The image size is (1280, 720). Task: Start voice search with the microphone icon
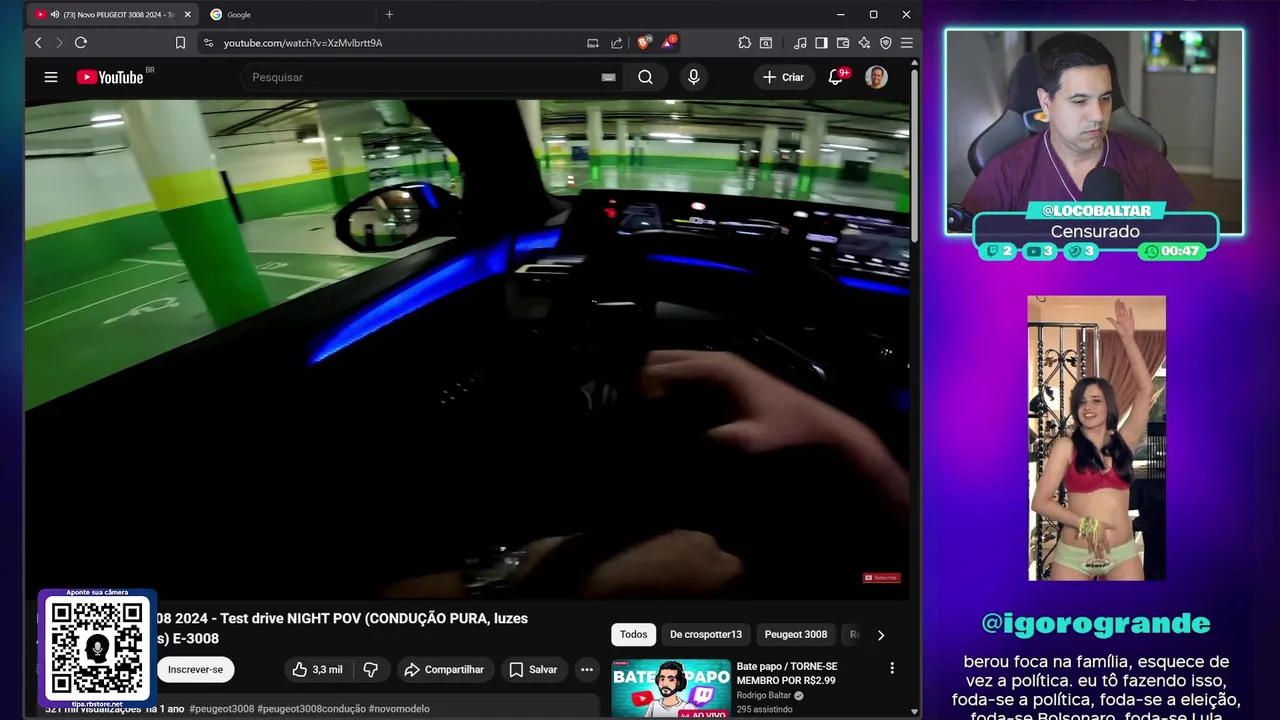coord(693,77)
